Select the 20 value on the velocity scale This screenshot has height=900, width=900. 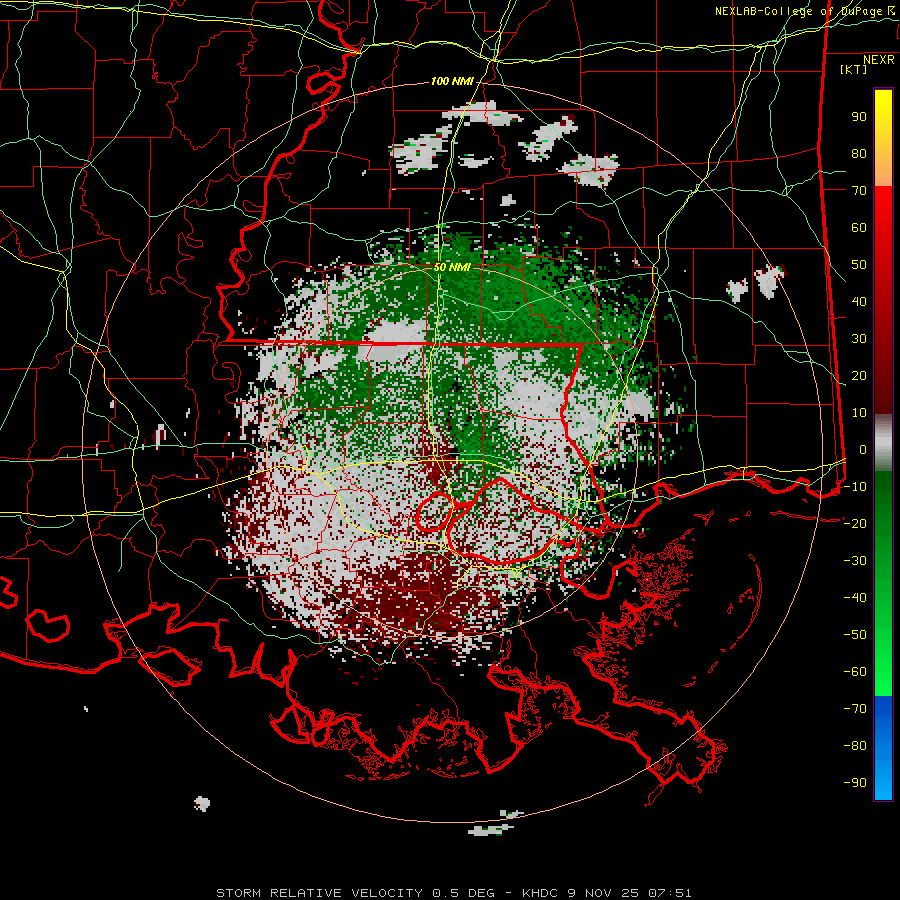(x=859, y=375)
